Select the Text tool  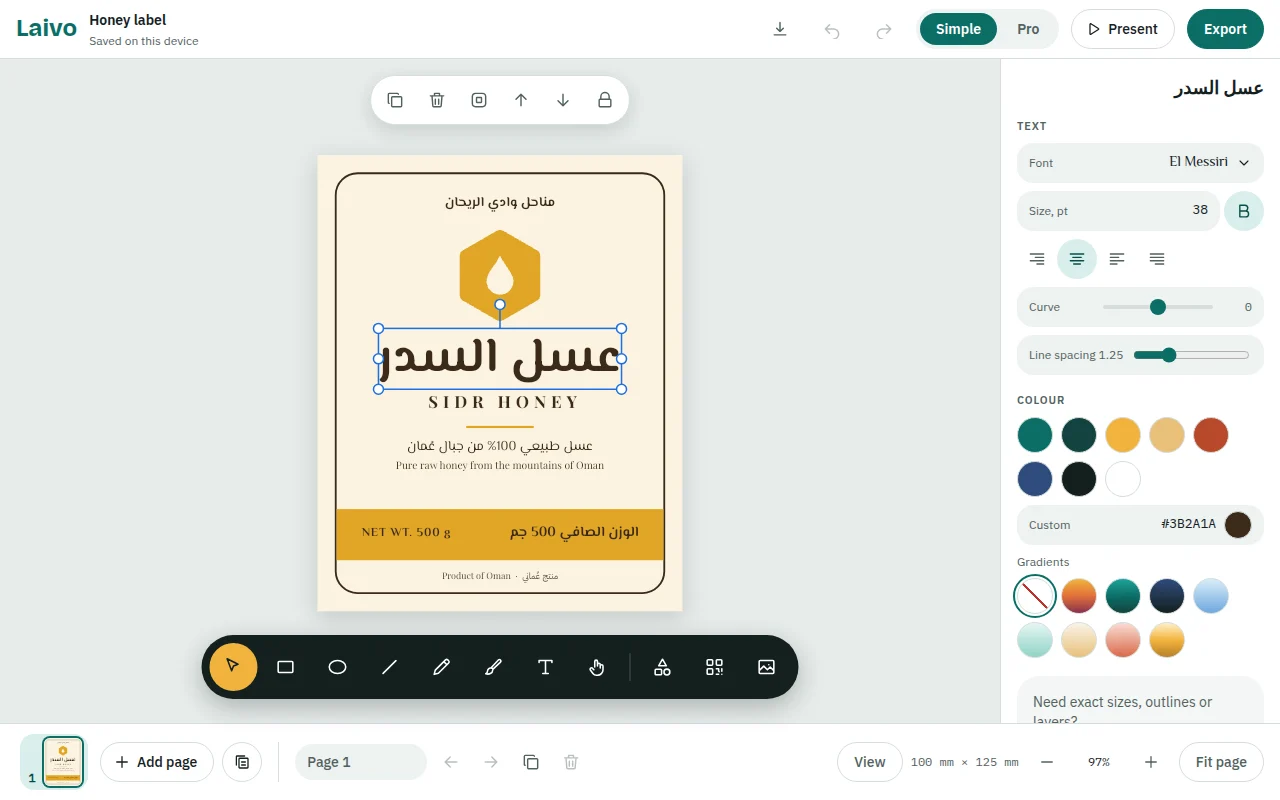click(546, 667)
